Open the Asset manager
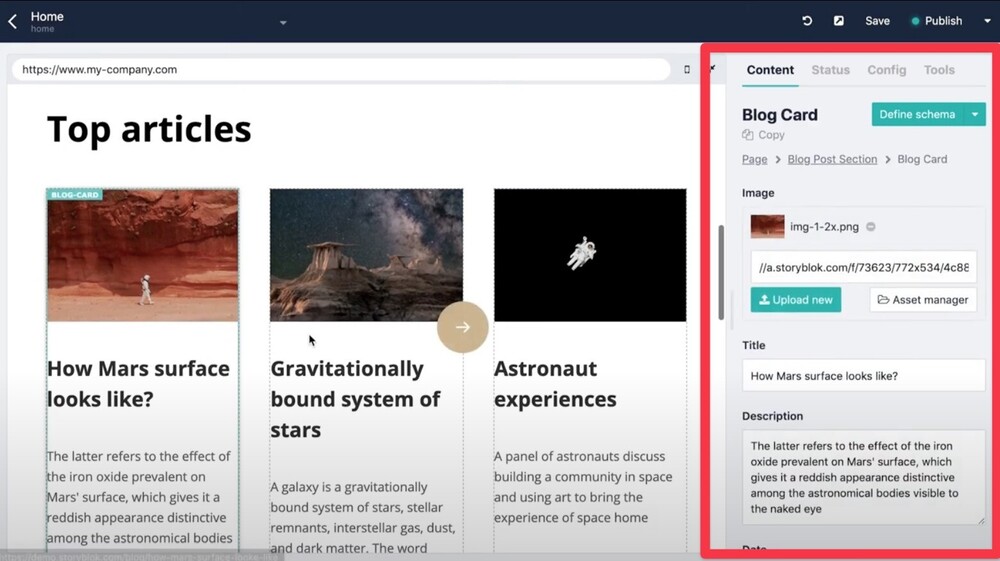Viewport: 1000px width, 561px height. (922, 300)
